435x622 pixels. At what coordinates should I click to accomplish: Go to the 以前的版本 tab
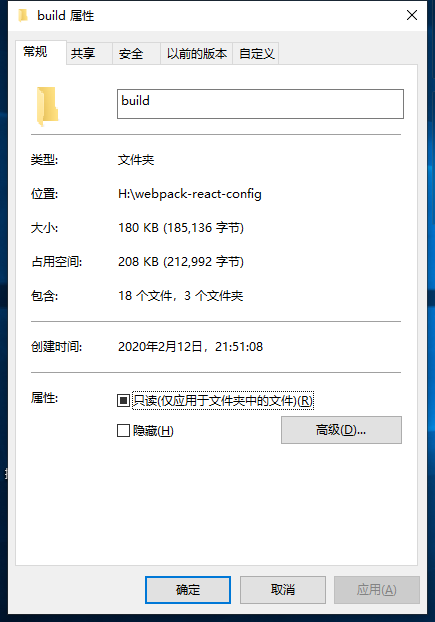[196, 53]
